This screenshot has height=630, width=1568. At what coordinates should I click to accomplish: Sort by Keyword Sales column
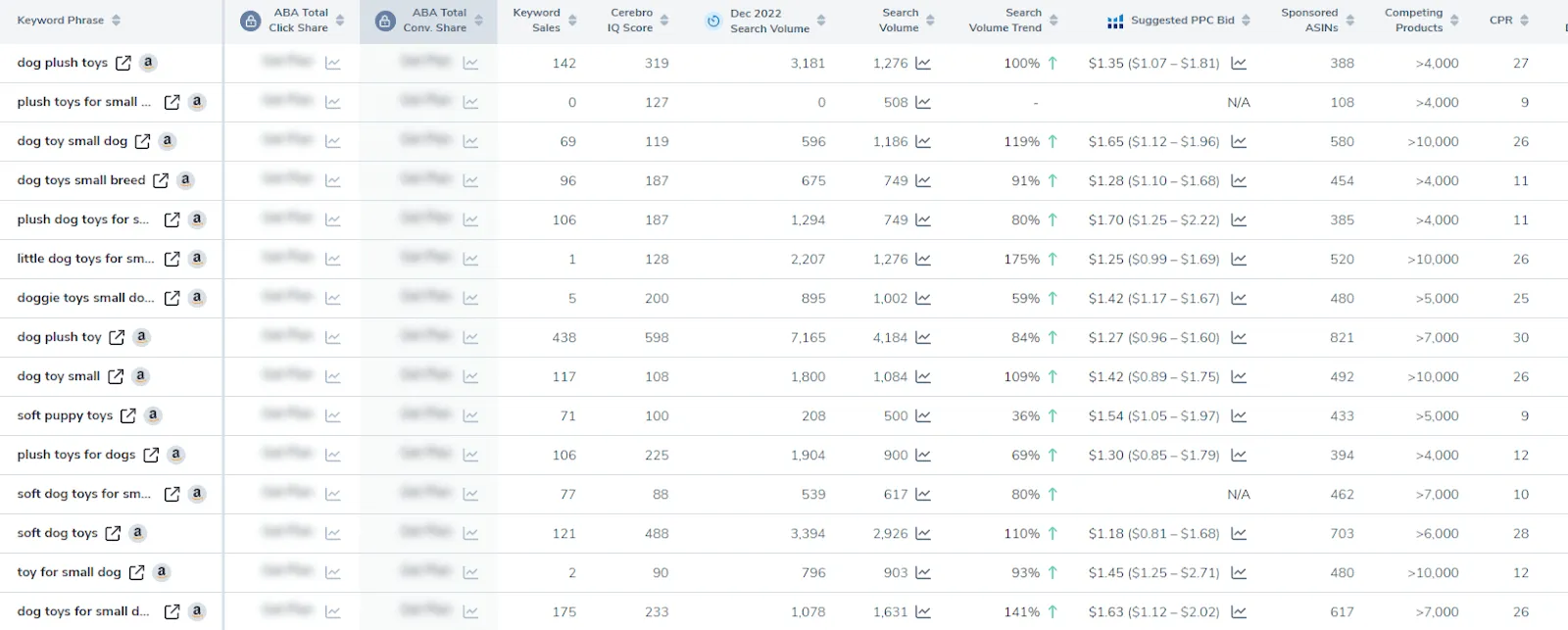pyautogui.click(x=572, y=21)
